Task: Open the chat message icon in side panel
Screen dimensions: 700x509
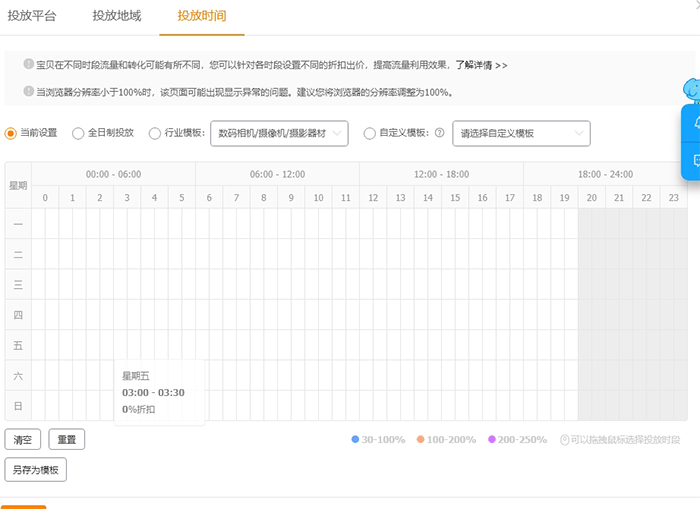Action: 695,160
